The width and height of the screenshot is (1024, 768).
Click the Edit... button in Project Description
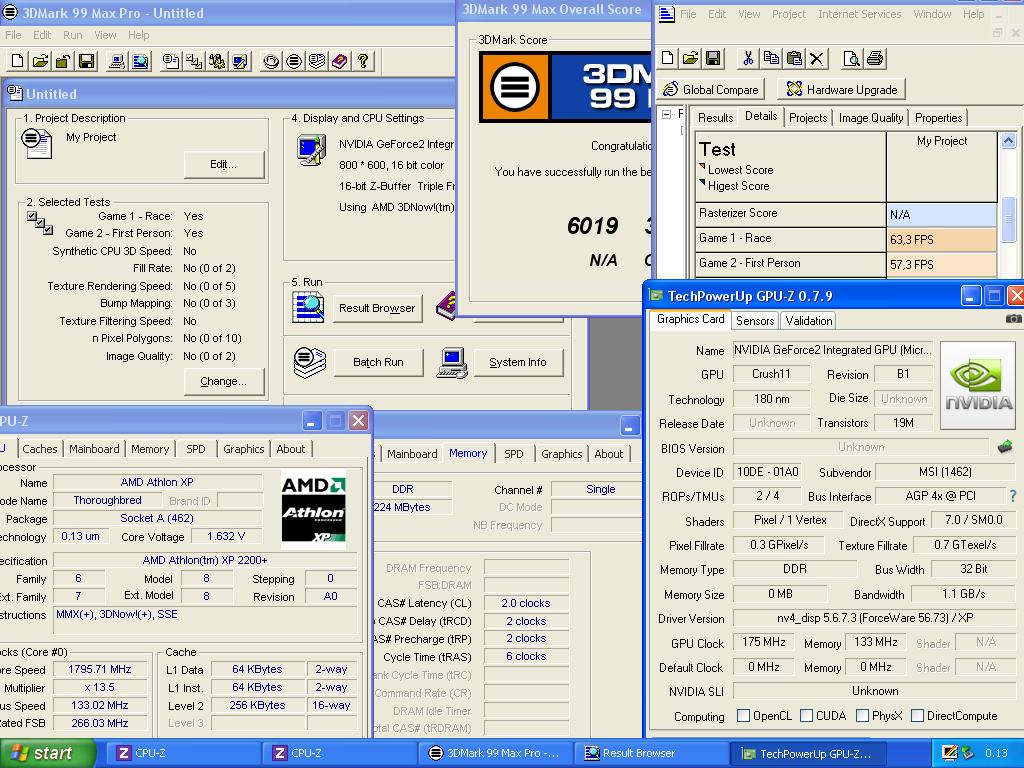pos(224,165)
